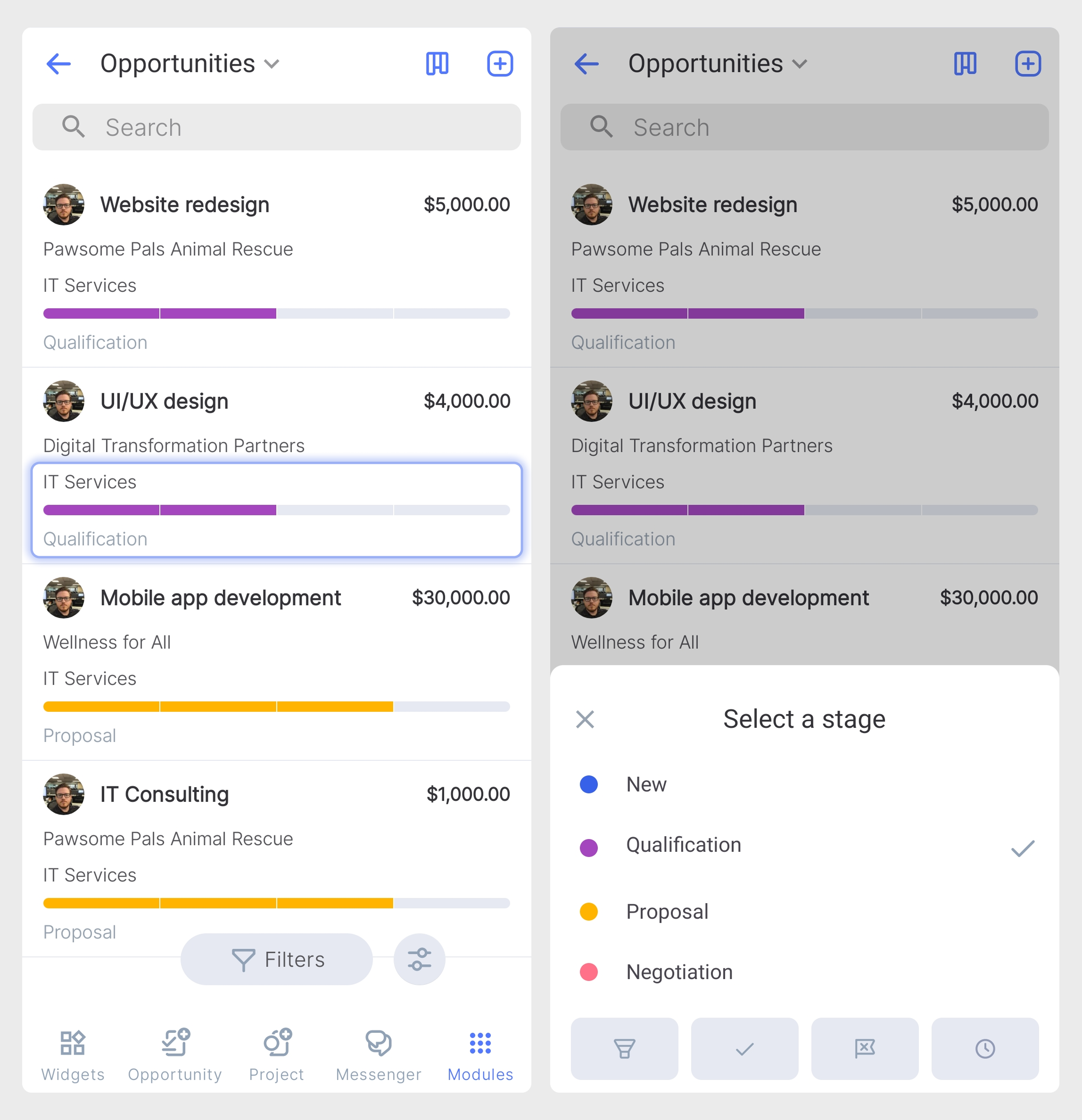1082x1120 pixels.
Task: Open kanban board view in left panel
Action: point(437,64)
